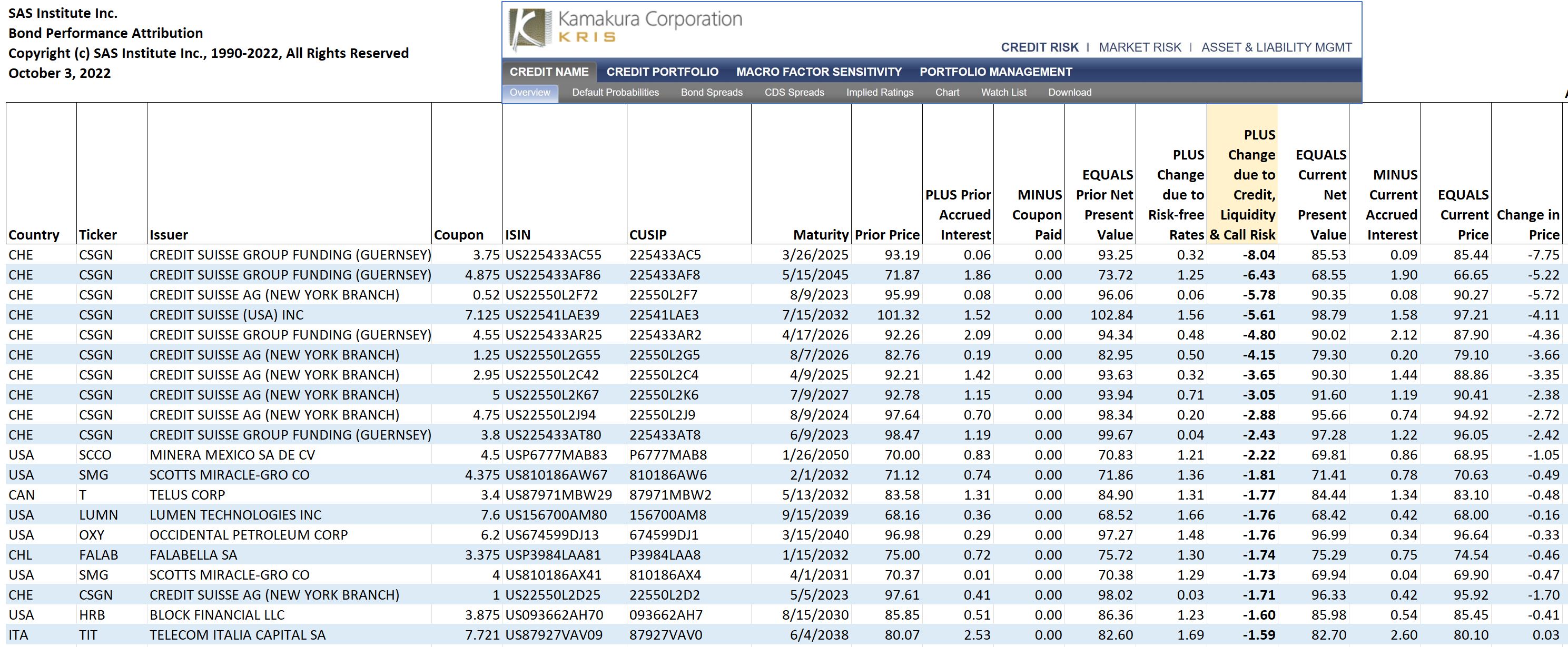
Task: Open the CREDIT RISK section link
Action: tap(1039, 47)
